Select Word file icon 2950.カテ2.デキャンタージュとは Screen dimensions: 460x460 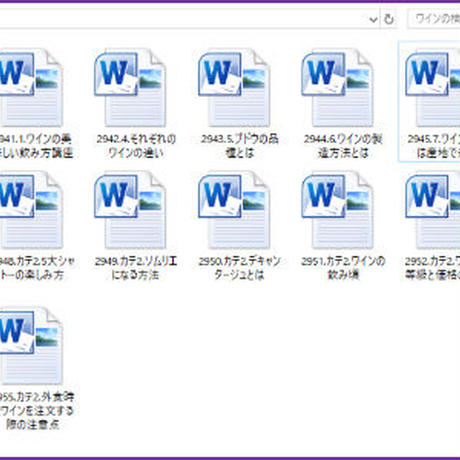[234, 210]
